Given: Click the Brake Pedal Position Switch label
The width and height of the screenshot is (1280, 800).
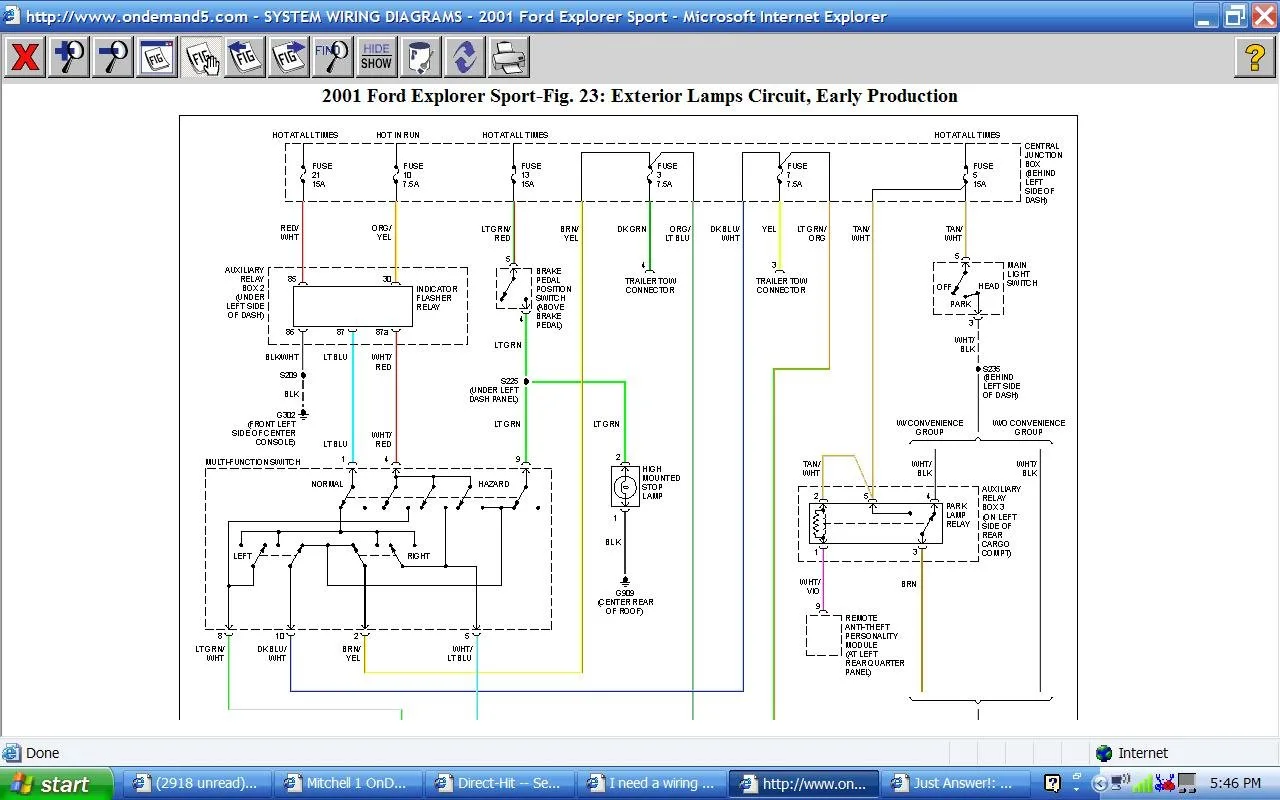Looking at the screenshot, I should [x=550, y=298].
